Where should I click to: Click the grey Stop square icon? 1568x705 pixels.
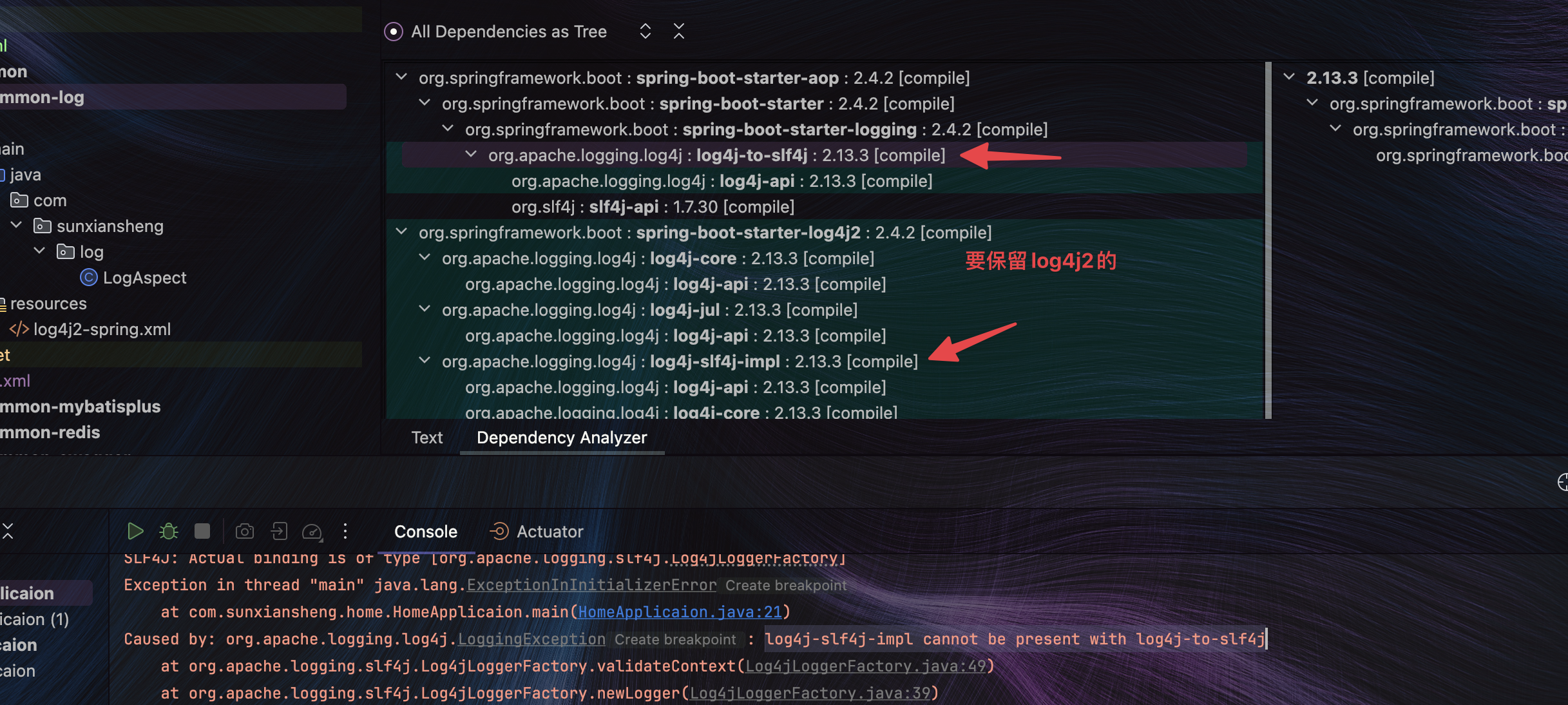202,531
